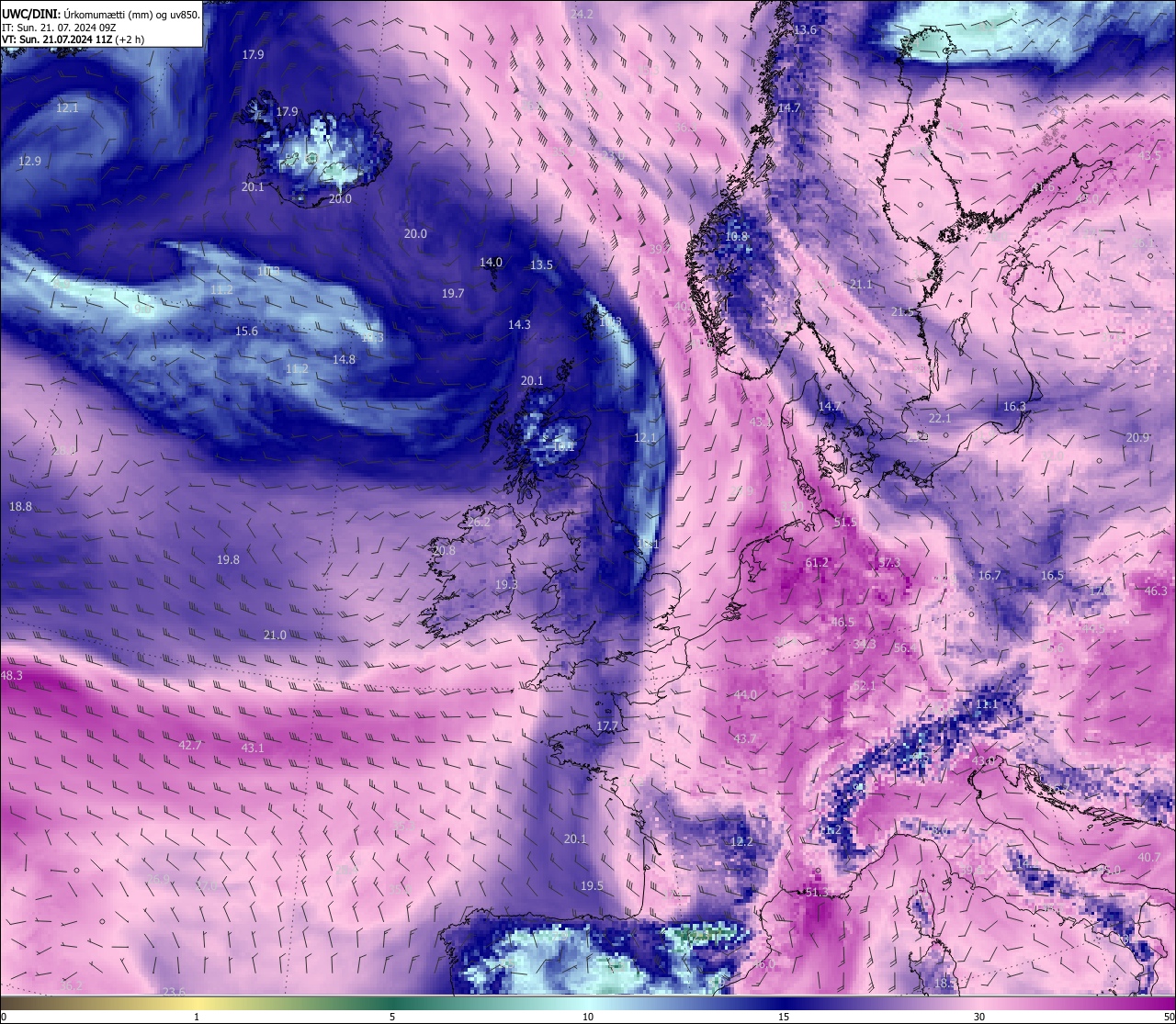Click the 22.1 value over the Baltic Sea
This screenshot has width=1176, height=1024.
[x=941, y=419]
